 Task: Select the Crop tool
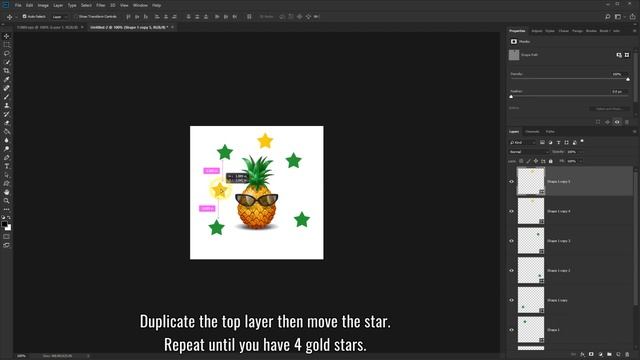click(7, 71)
